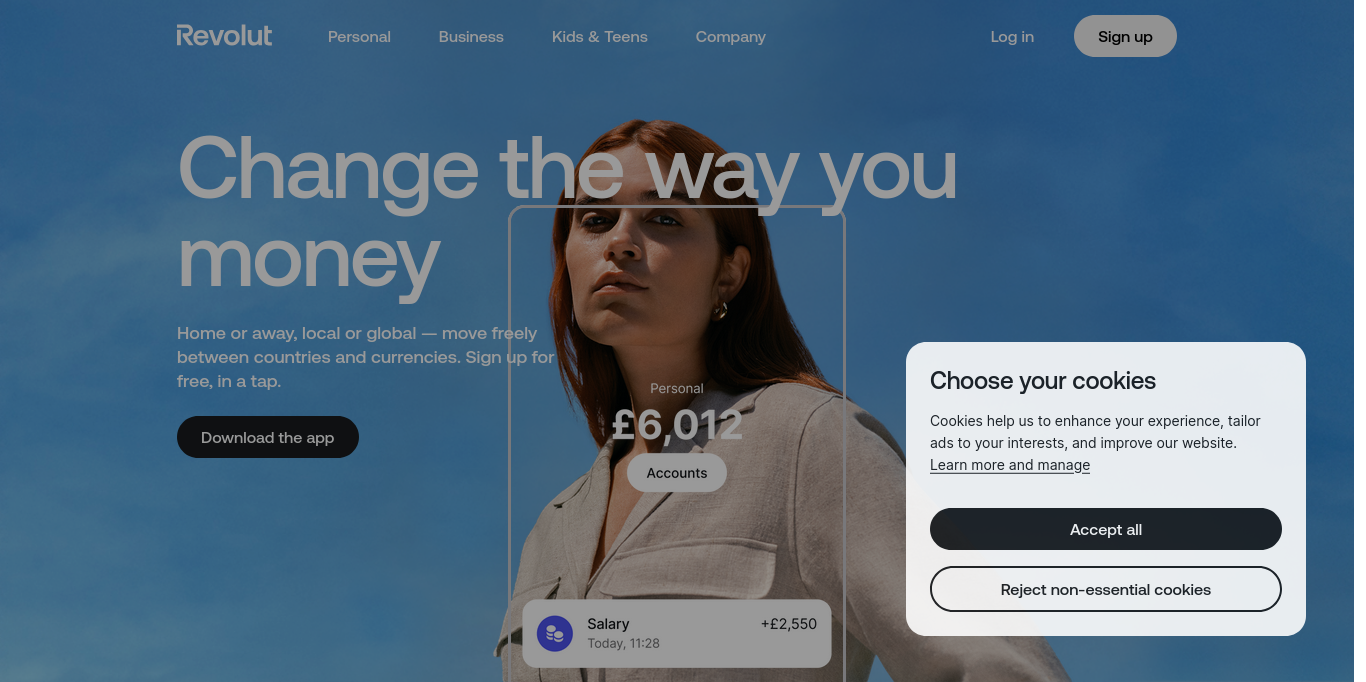Hit the Sign up button
Screen dimensions: 1366x682
click(1125, 36)
